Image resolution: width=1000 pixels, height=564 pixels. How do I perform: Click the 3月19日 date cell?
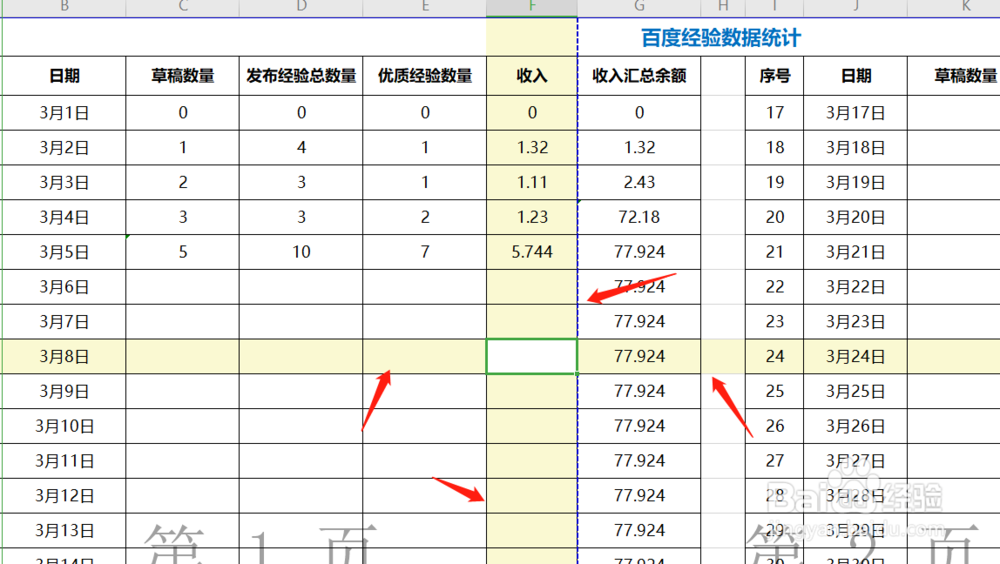coord(855,182)
